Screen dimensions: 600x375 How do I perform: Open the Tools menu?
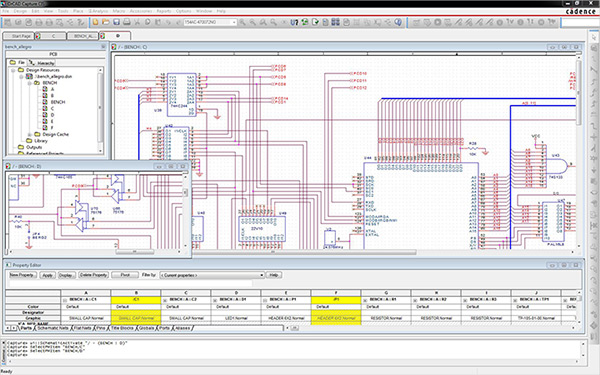coord(63,11)
